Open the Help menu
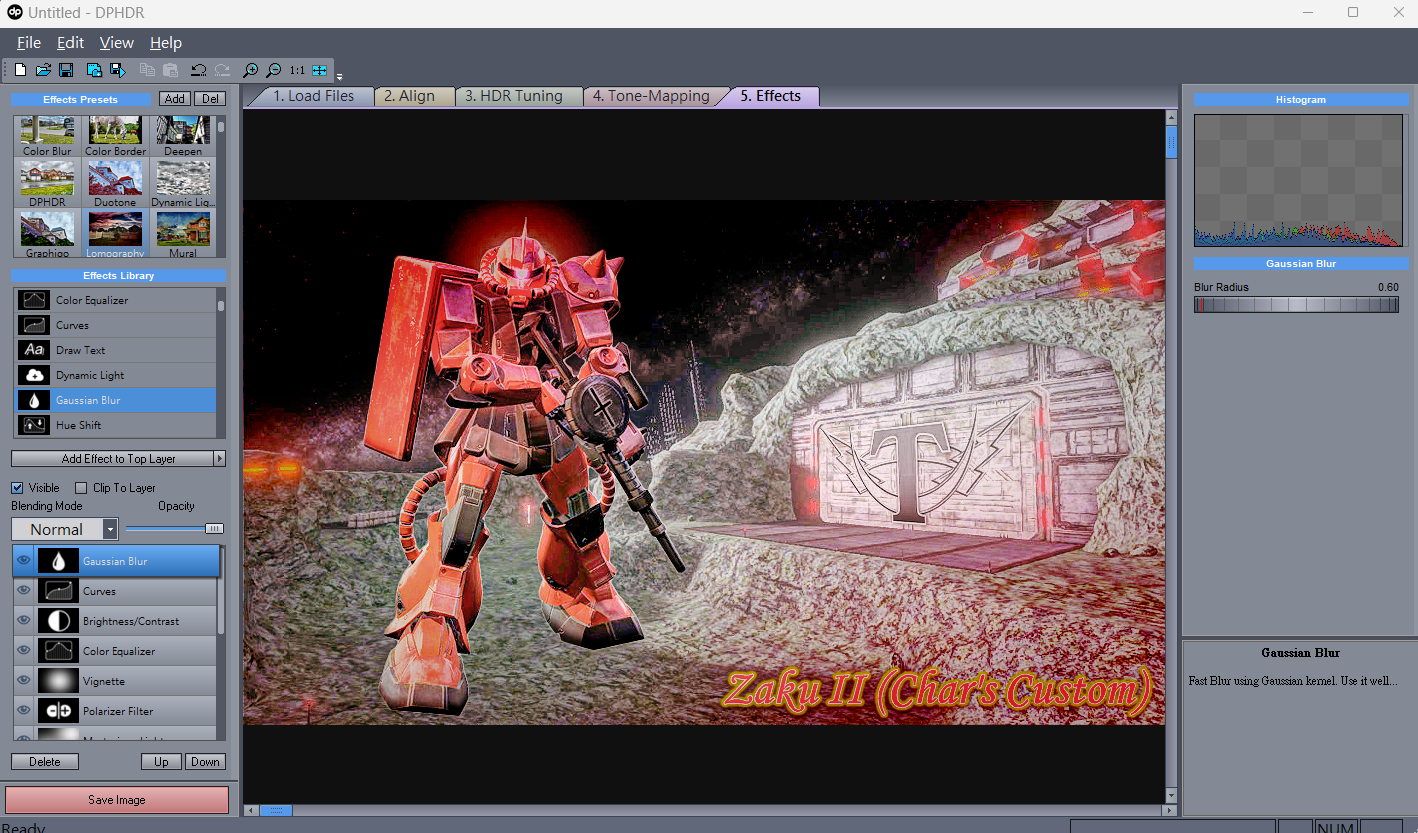Viewport: 1418px width, 833px height. point(166,42)
